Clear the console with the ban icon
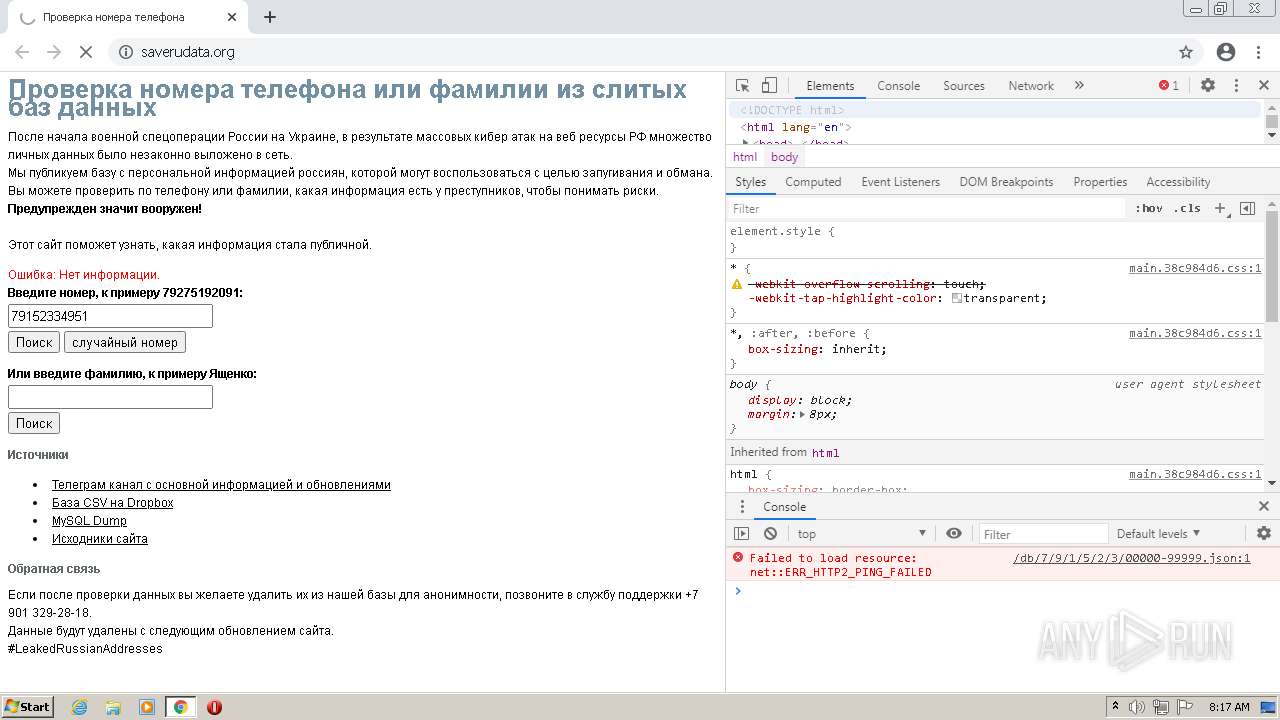This screenshot has width=1280, height=720. pos(770,534)
